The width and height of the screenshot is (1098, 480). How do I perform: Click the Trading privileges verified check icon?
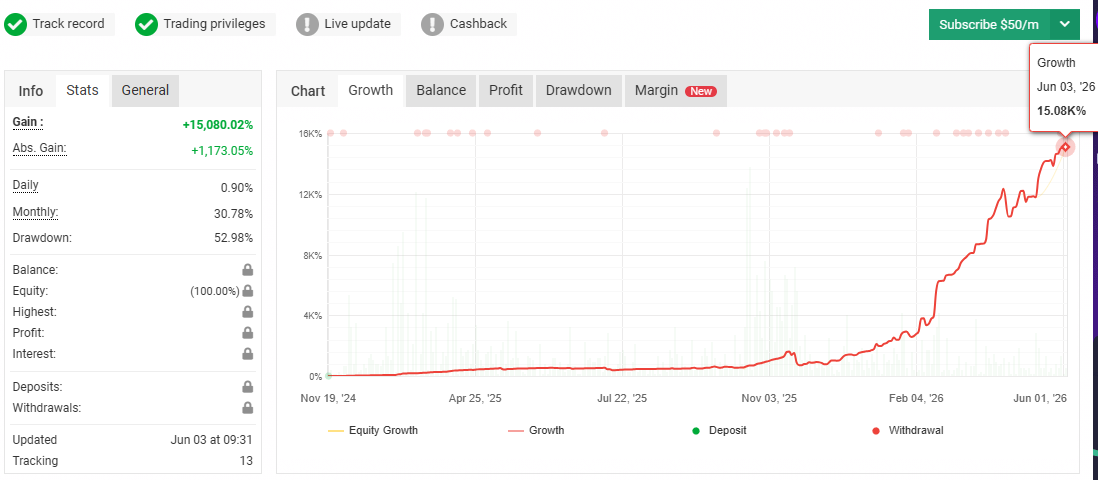coord(146,24)
